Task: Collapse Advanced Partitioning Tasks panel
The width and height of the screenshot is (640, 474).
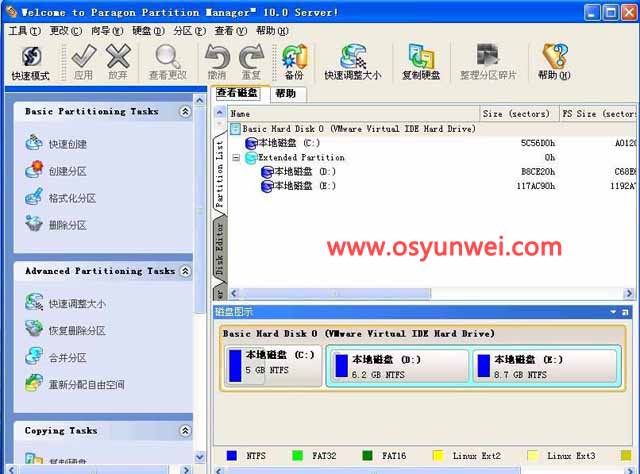Action: tap(185, 271)
